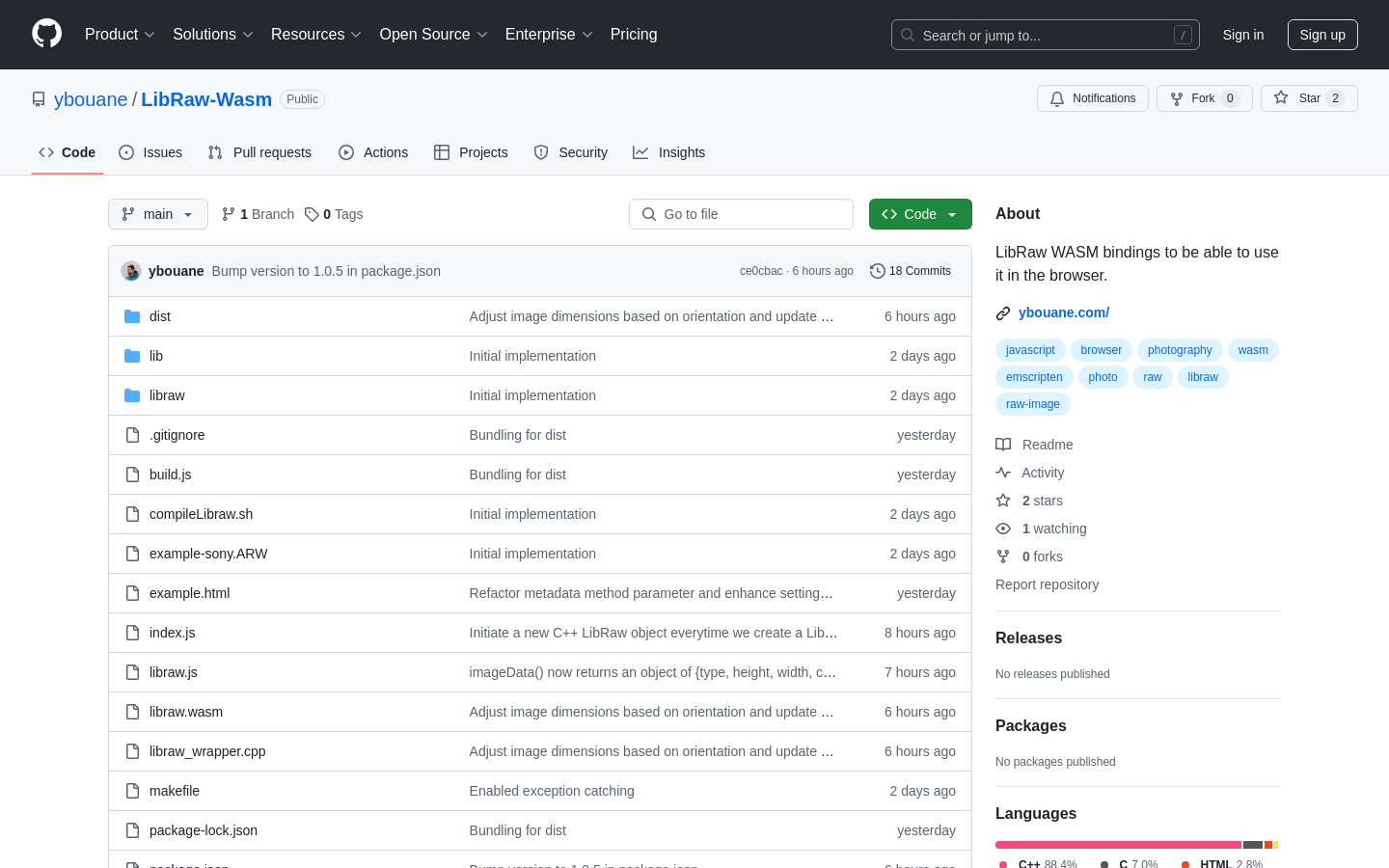
Task: Open the libraw.js file
Action: click(174, 672)
